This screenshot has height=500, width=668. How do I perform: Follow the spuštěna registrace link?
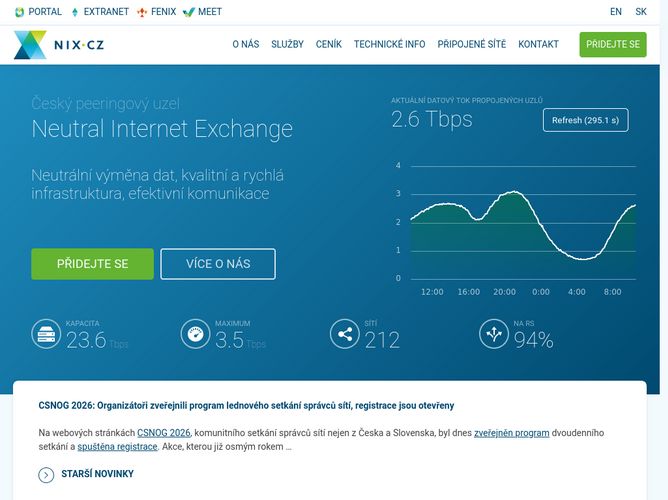pyautogui.click(x=117, y=447)
